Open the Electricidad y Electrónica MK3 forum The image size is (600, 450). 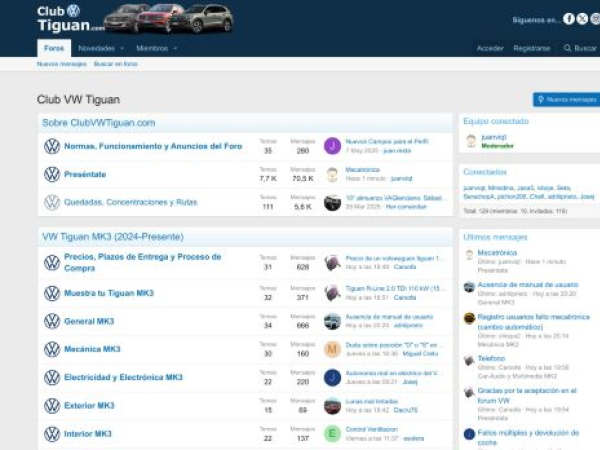tap(123, 377)
